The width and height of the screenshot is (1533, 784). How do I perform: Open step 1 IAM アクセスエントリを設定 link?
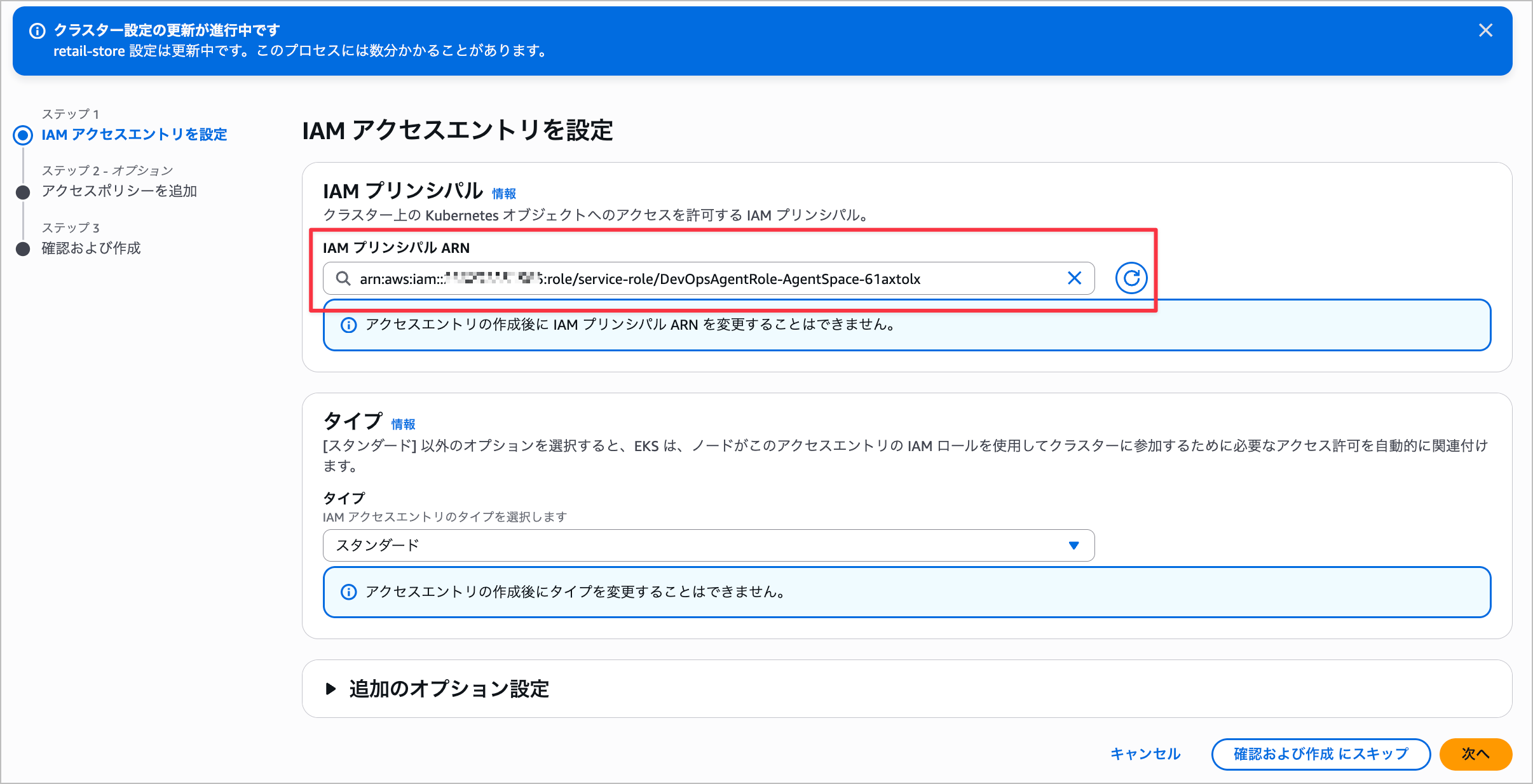[134, 135]
